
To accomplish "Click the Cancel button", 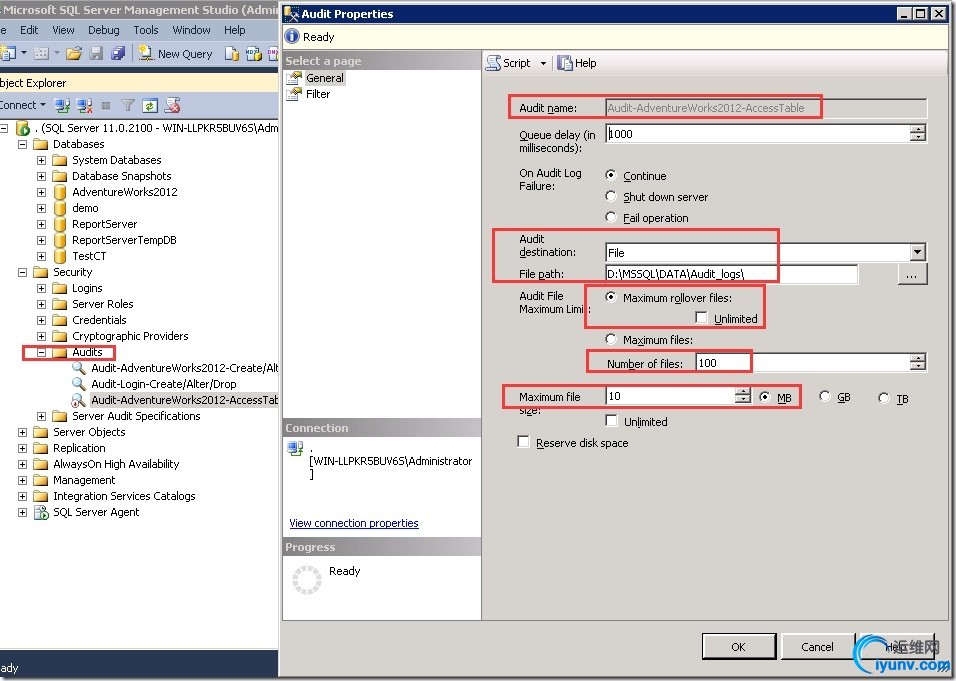I will click(x=817, y=646).
